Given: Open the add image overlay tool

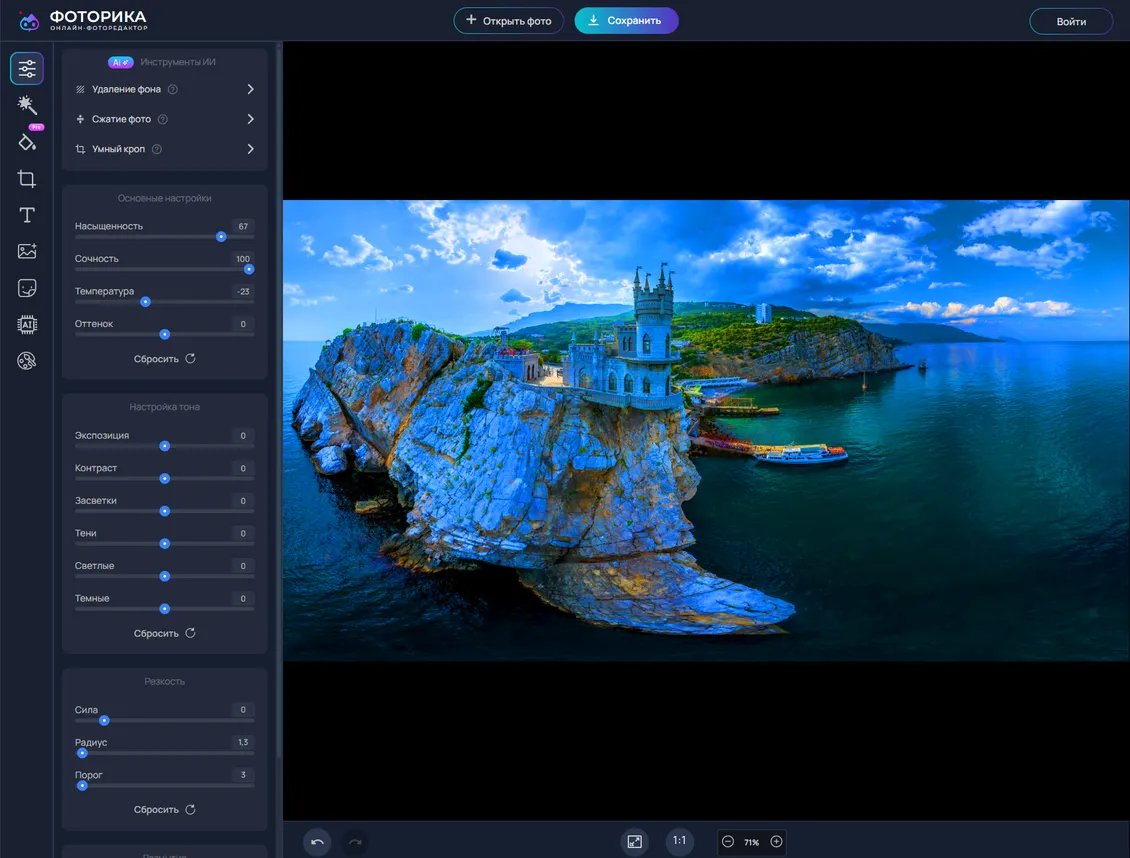Looking at the screenshot, I should tap(27, 252).
